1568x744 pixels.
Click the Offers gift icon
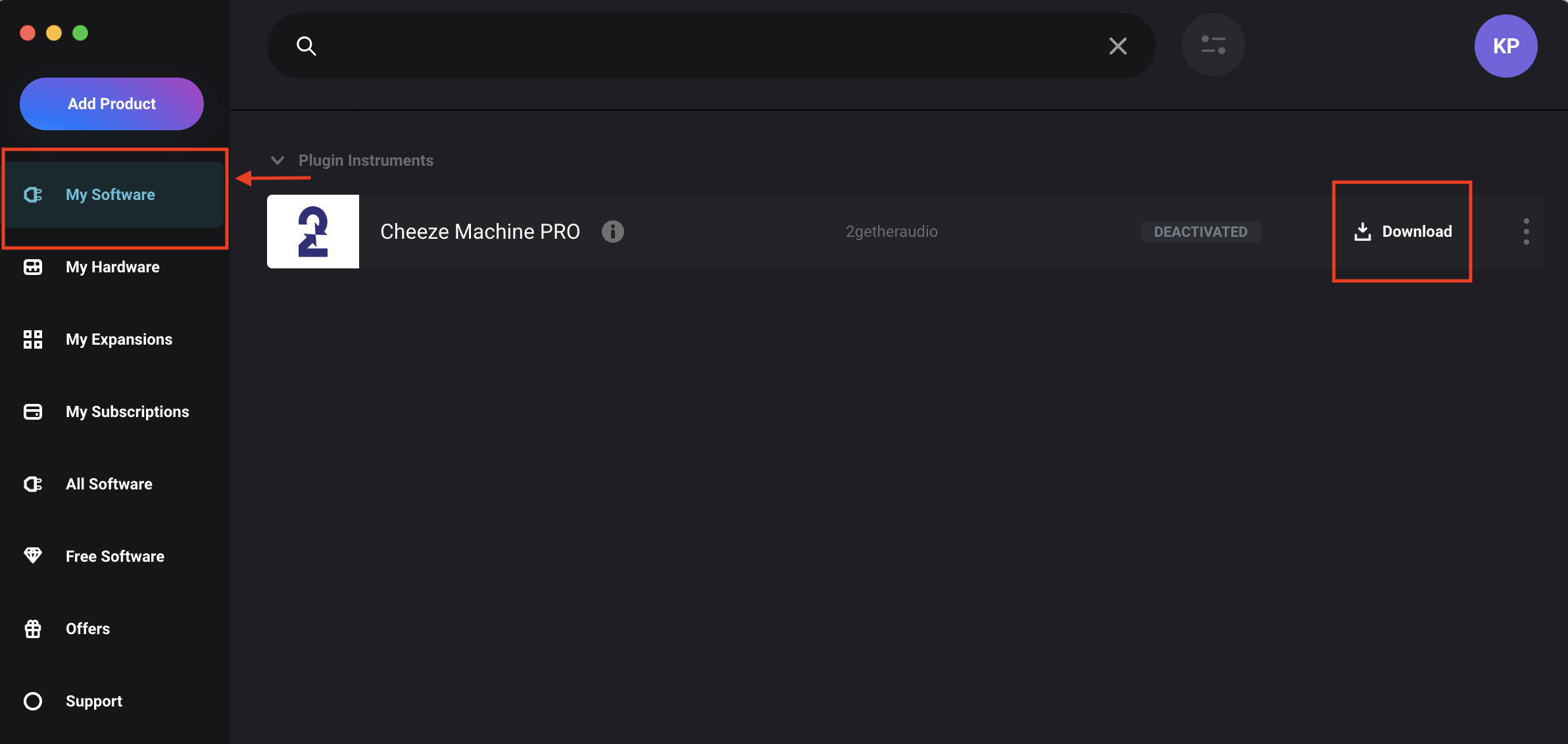pyautogui.click(x=33, y=629)
